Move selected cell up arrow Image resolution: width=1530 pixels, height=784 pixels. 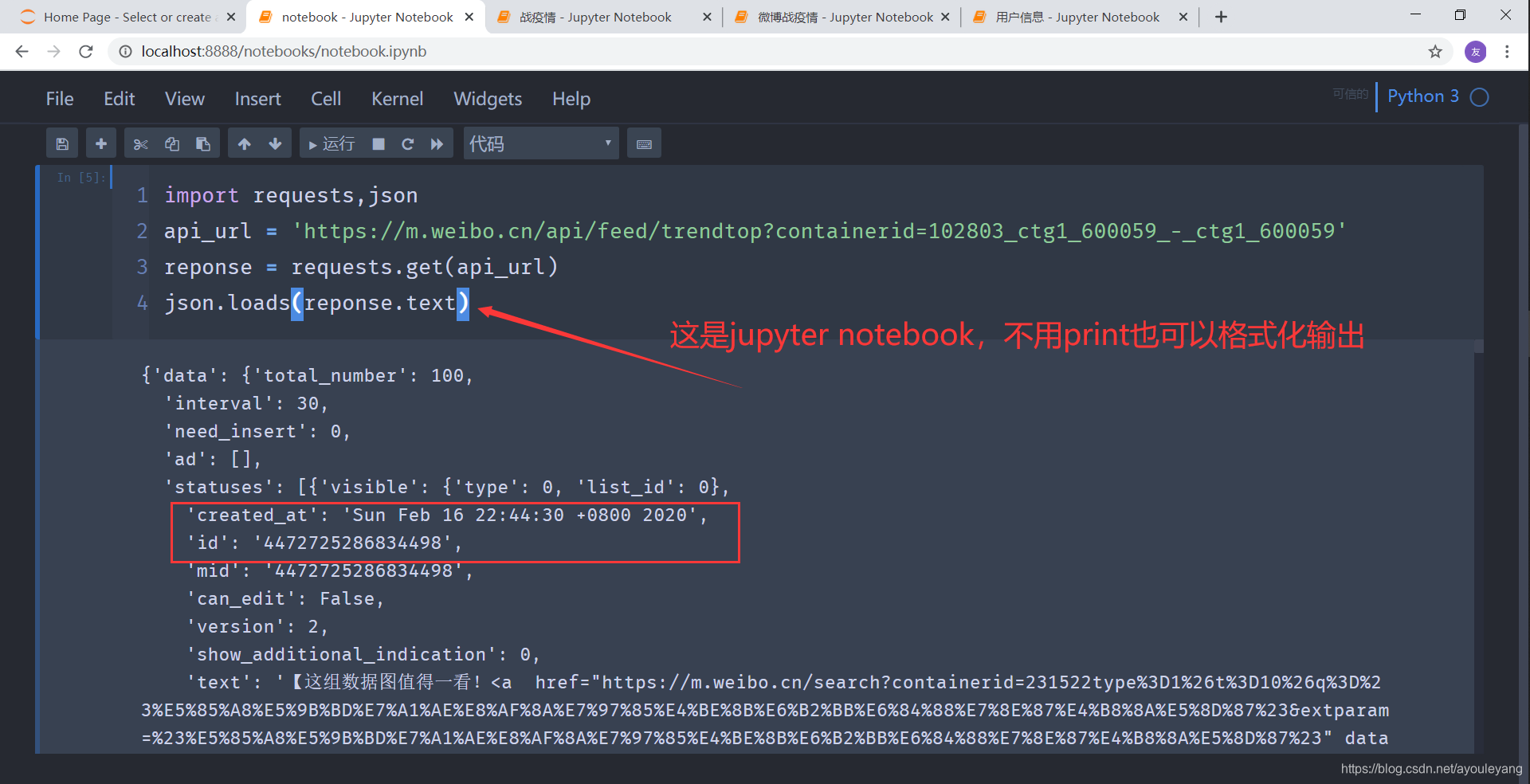pyautogui.click(x=244, y=144)
